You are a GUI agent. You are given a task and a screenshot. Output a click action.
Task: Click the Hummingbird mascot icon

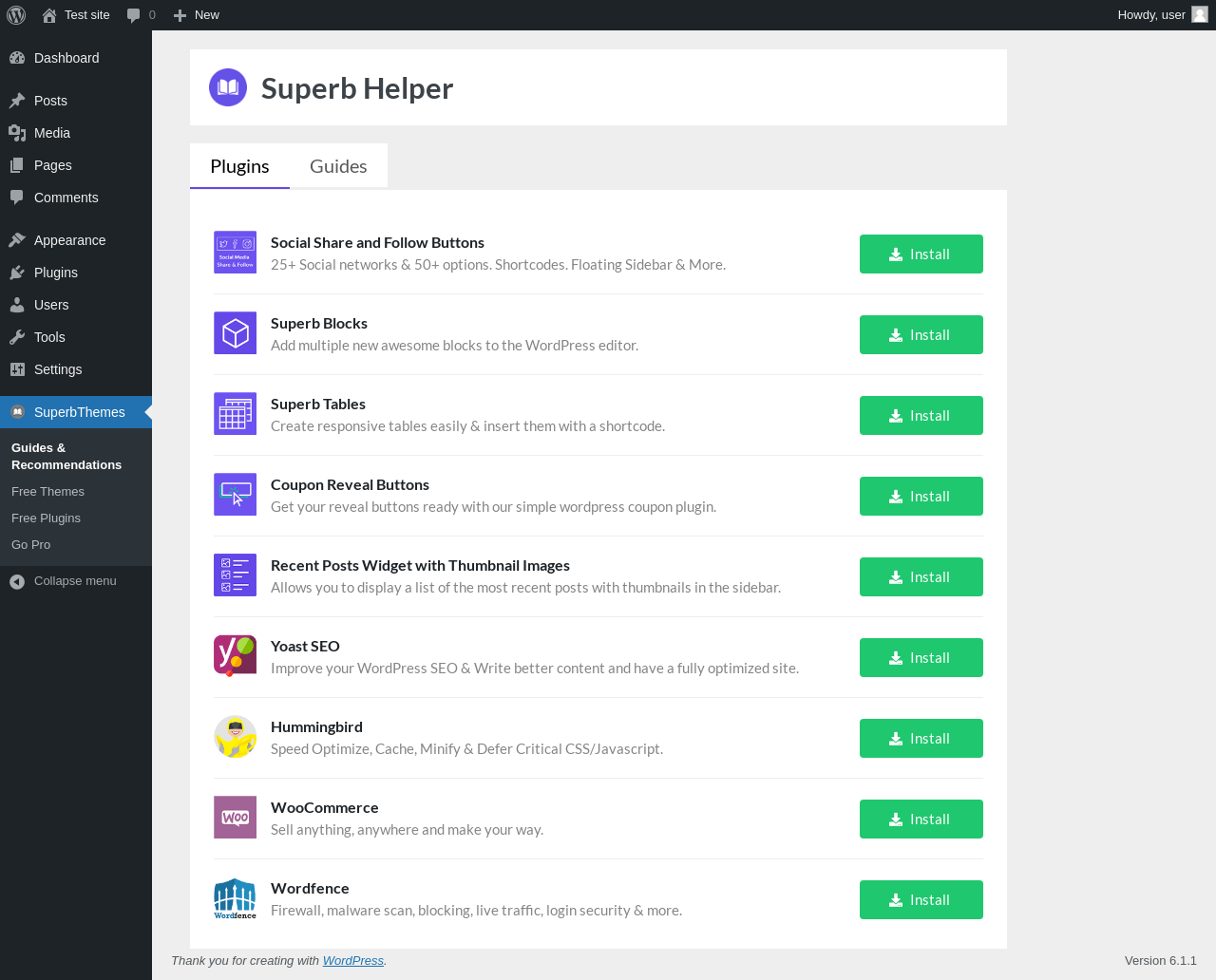tap(235, 737)
